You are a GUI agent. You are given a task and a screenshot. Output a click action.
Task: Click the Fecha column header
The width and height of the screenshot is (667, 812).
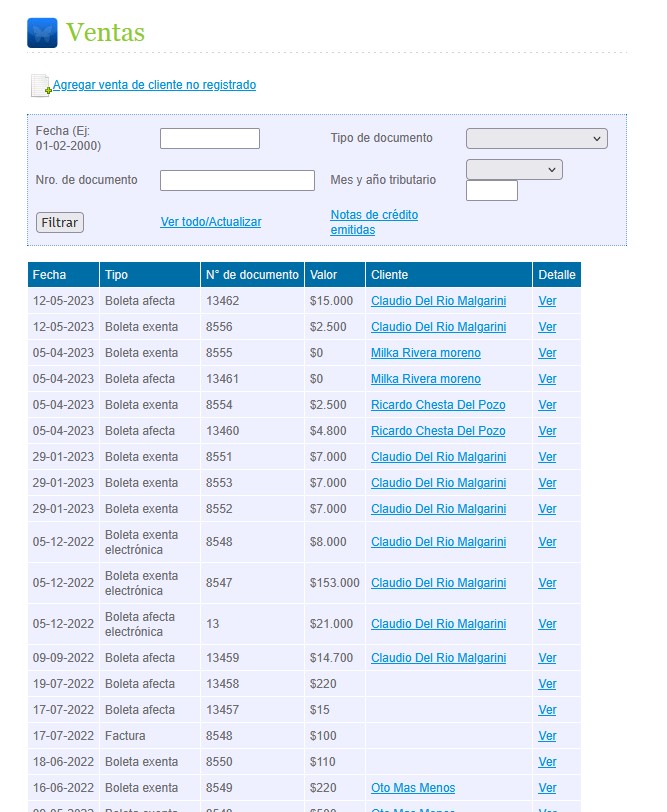coord(63,274)
